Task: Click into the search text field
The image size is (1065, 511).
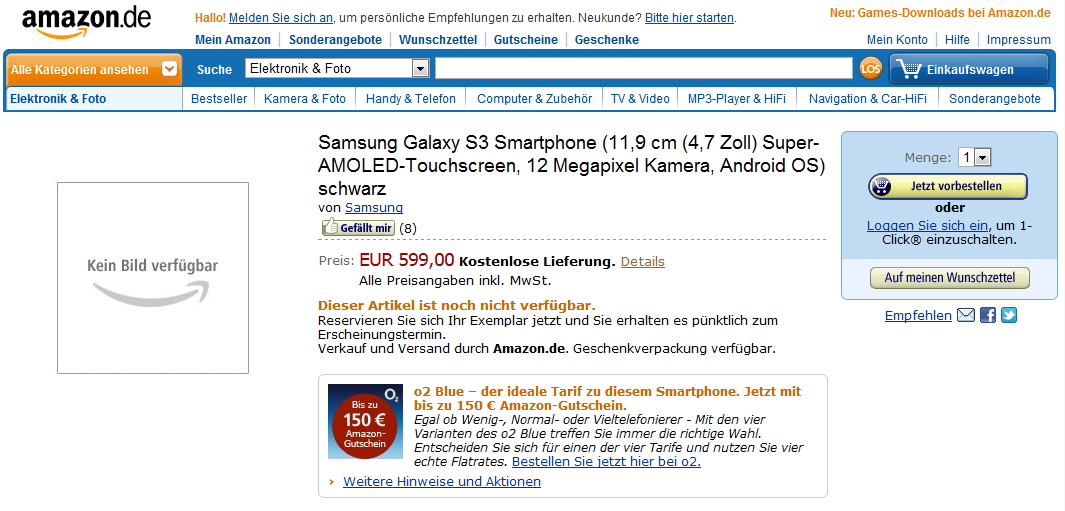Action: tap(643, 68)
